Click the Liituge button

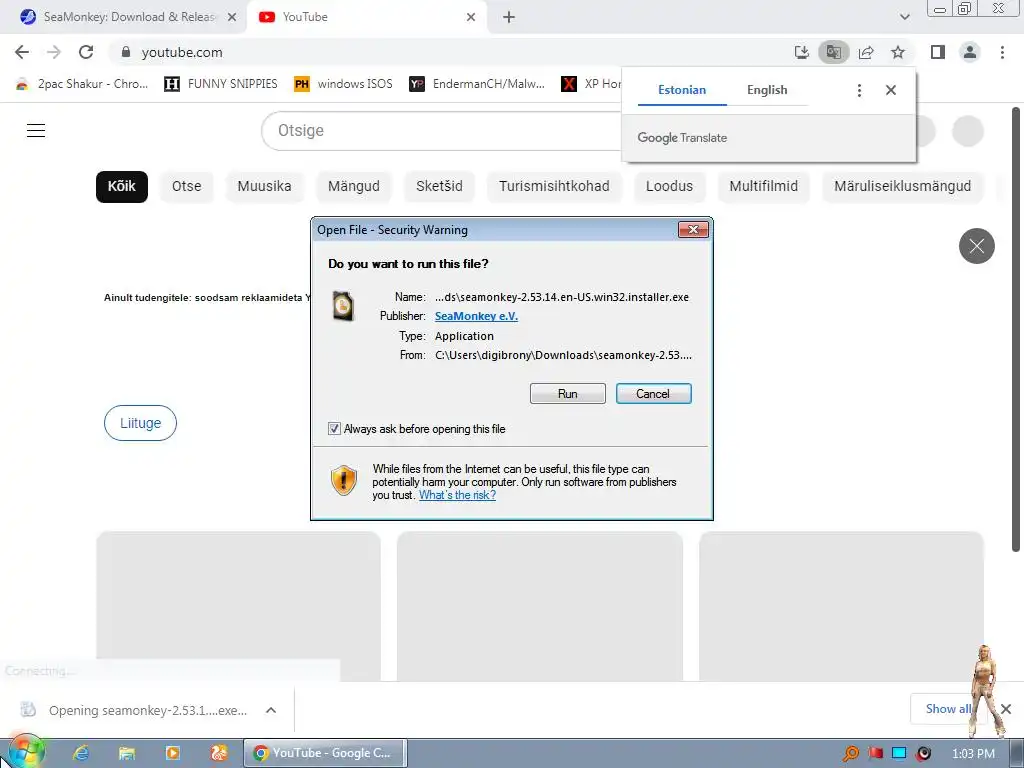tap(140, 423)
